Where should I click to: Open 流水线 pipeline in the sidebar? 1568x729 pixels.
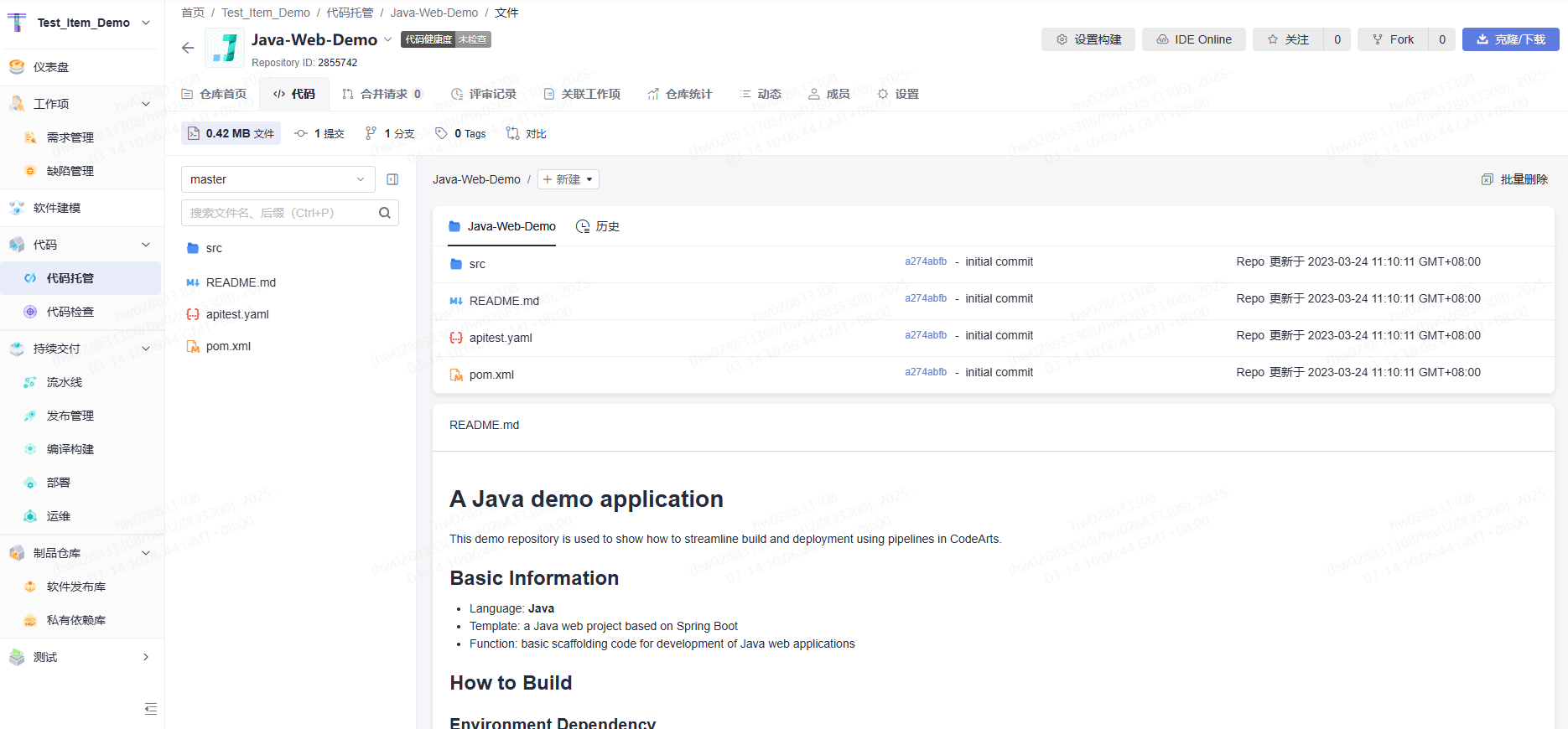pos(65,382)
